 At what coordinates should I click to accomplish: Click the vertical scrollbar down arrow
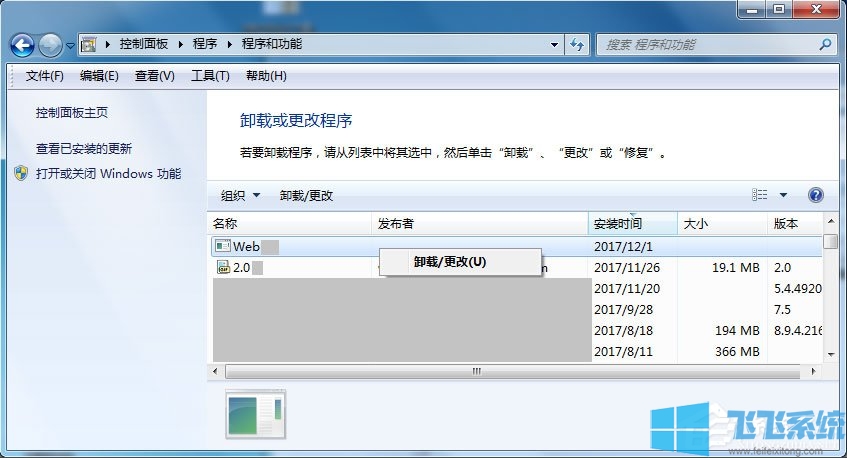[831, 354]
